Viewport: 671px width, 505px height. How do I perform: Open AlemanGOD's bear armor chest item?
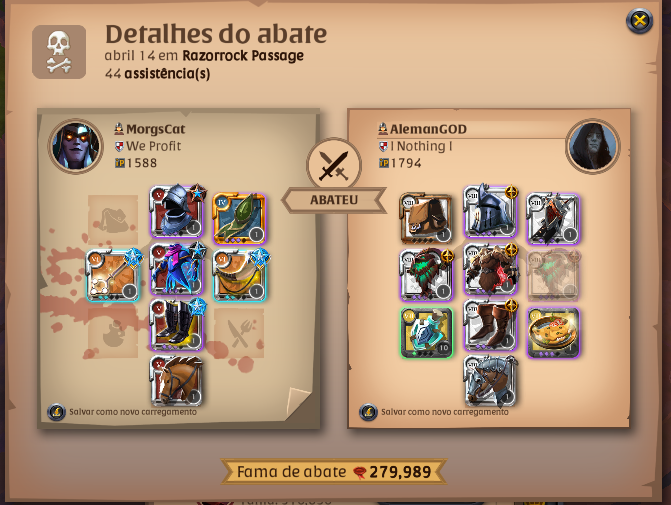490,269
